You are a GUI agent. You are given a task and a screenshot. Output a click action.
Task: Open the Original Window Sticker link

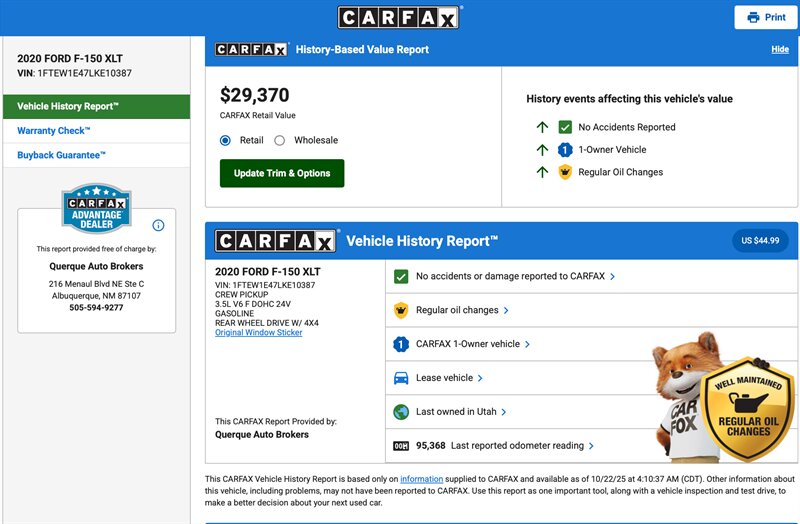coord(258,333)
